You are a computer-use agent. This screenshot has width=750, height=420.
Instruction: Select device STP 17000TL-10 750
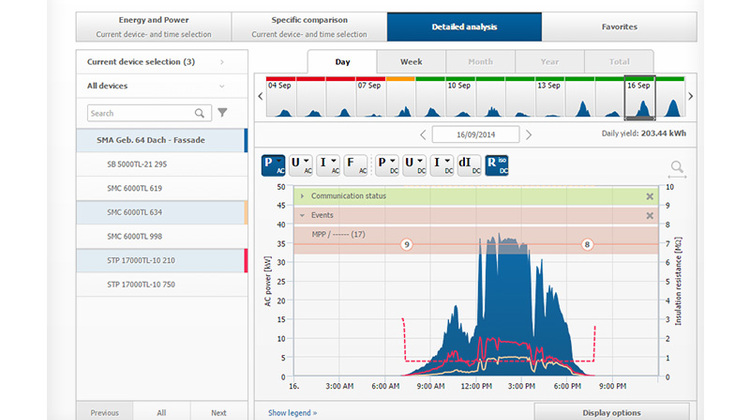click(x=162, y=284)
